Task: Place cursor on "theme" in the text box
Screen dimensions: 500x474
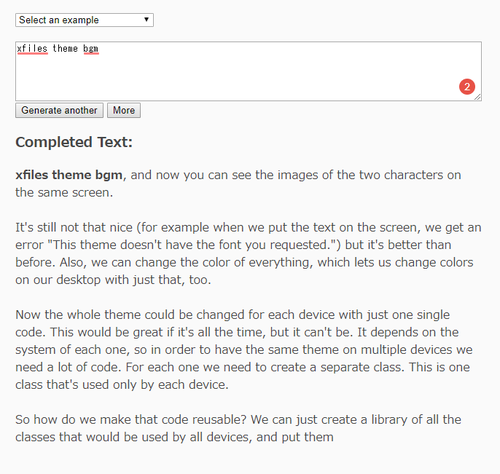Action: tap(65, 49)
